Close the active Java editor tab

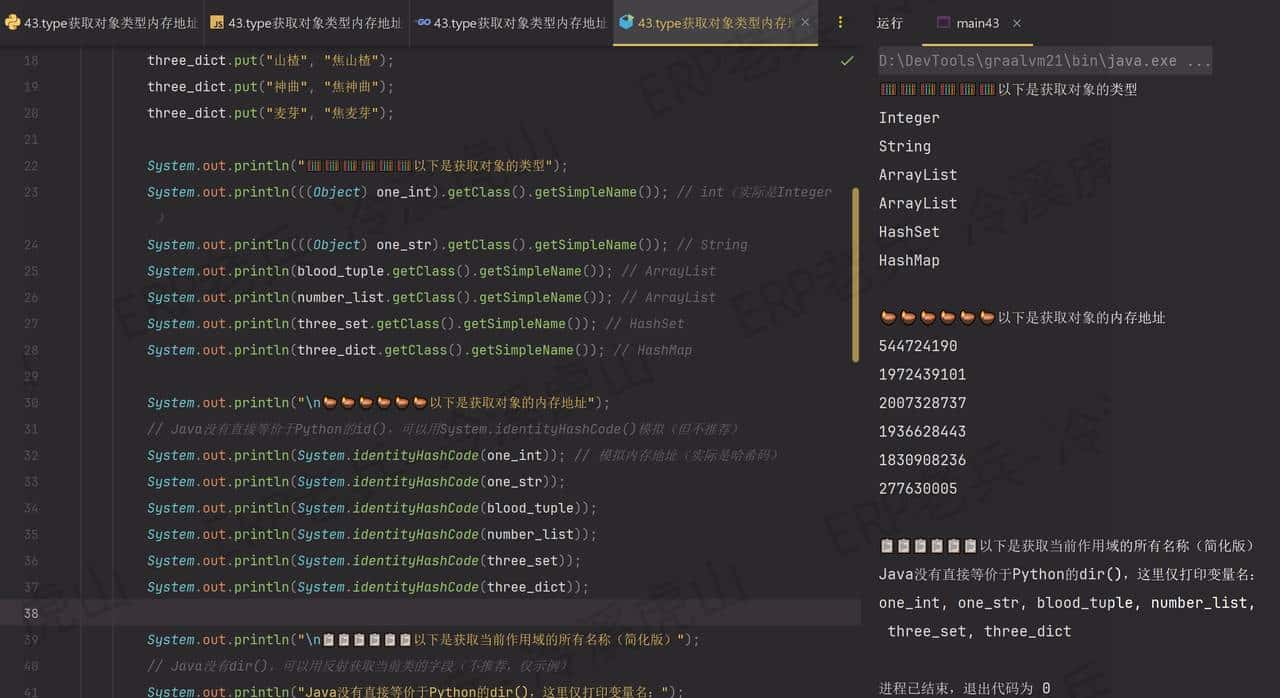[806, 21]
